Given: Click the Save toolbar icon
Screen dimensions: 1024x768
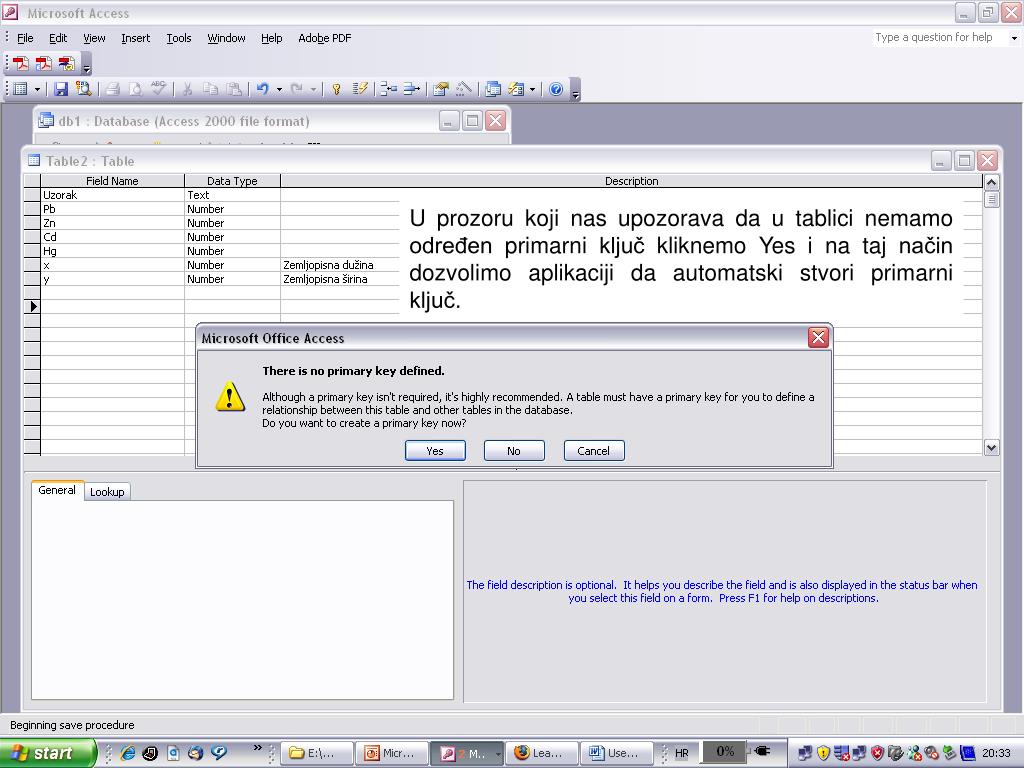Looking at the screenshot, I should (x=61, y=89).
